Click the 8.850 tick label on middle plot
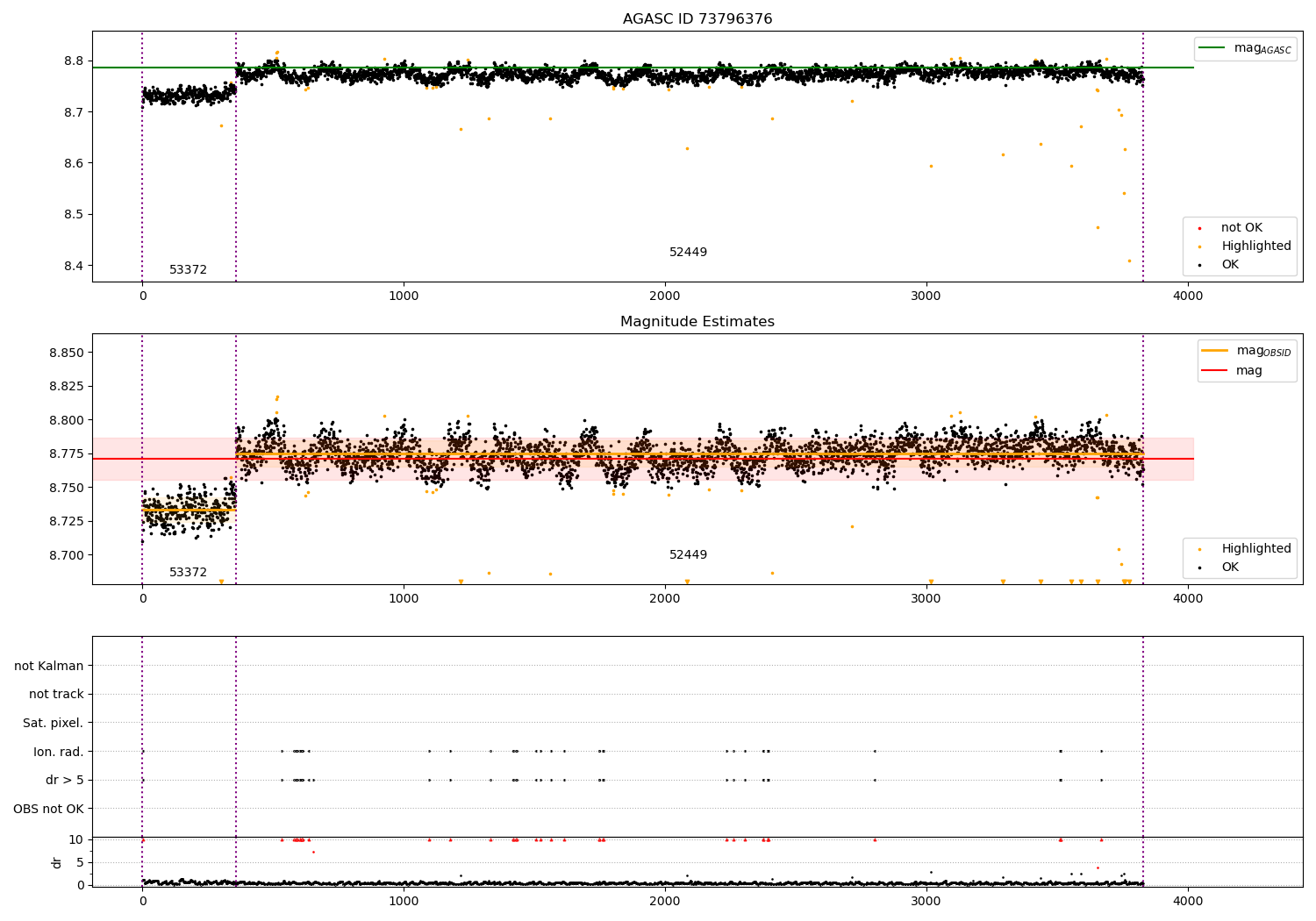Screen dimensions: 1316x921 click(66, 353)
